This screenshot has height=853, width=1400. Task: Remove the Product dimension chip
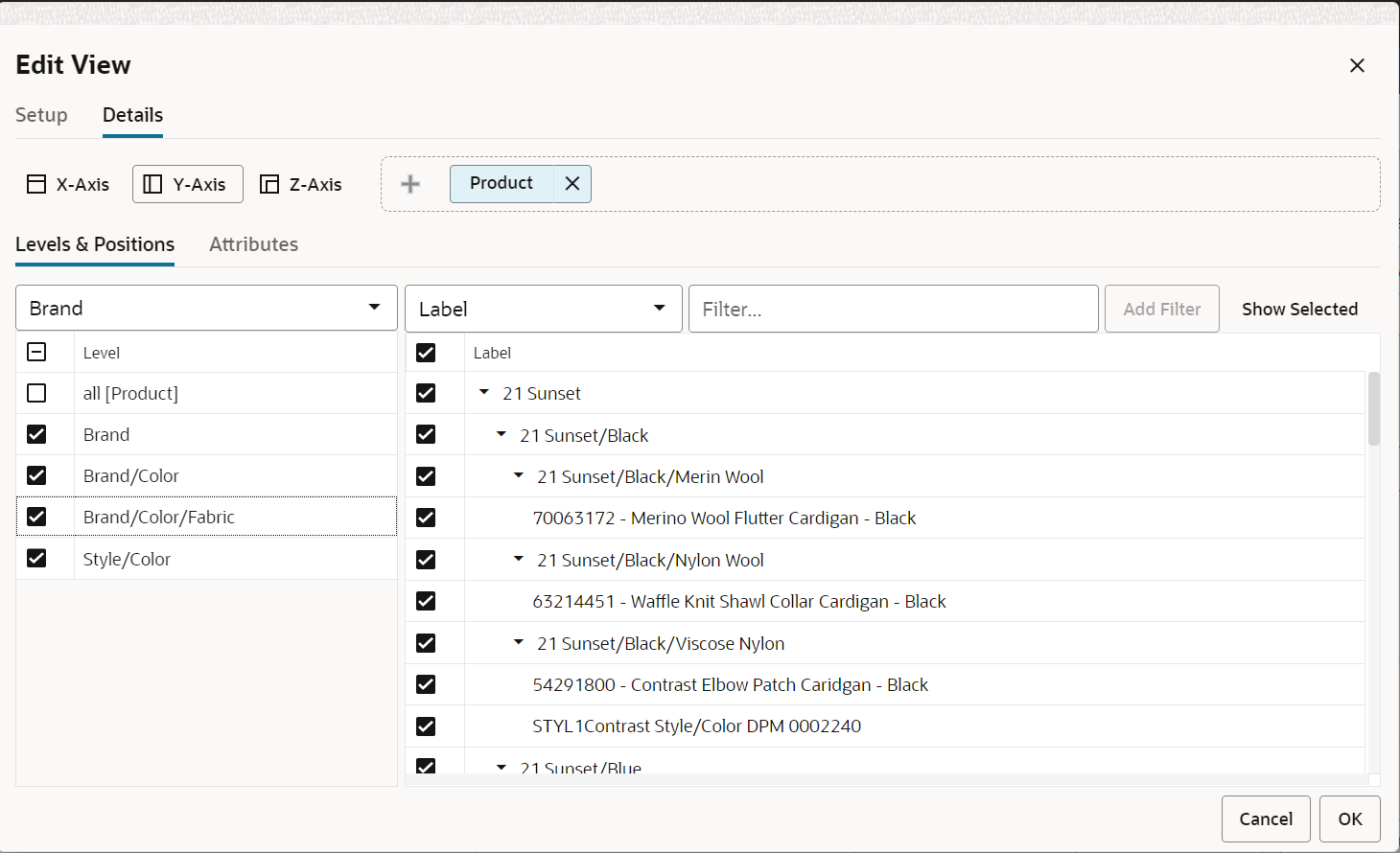[572, 183]
